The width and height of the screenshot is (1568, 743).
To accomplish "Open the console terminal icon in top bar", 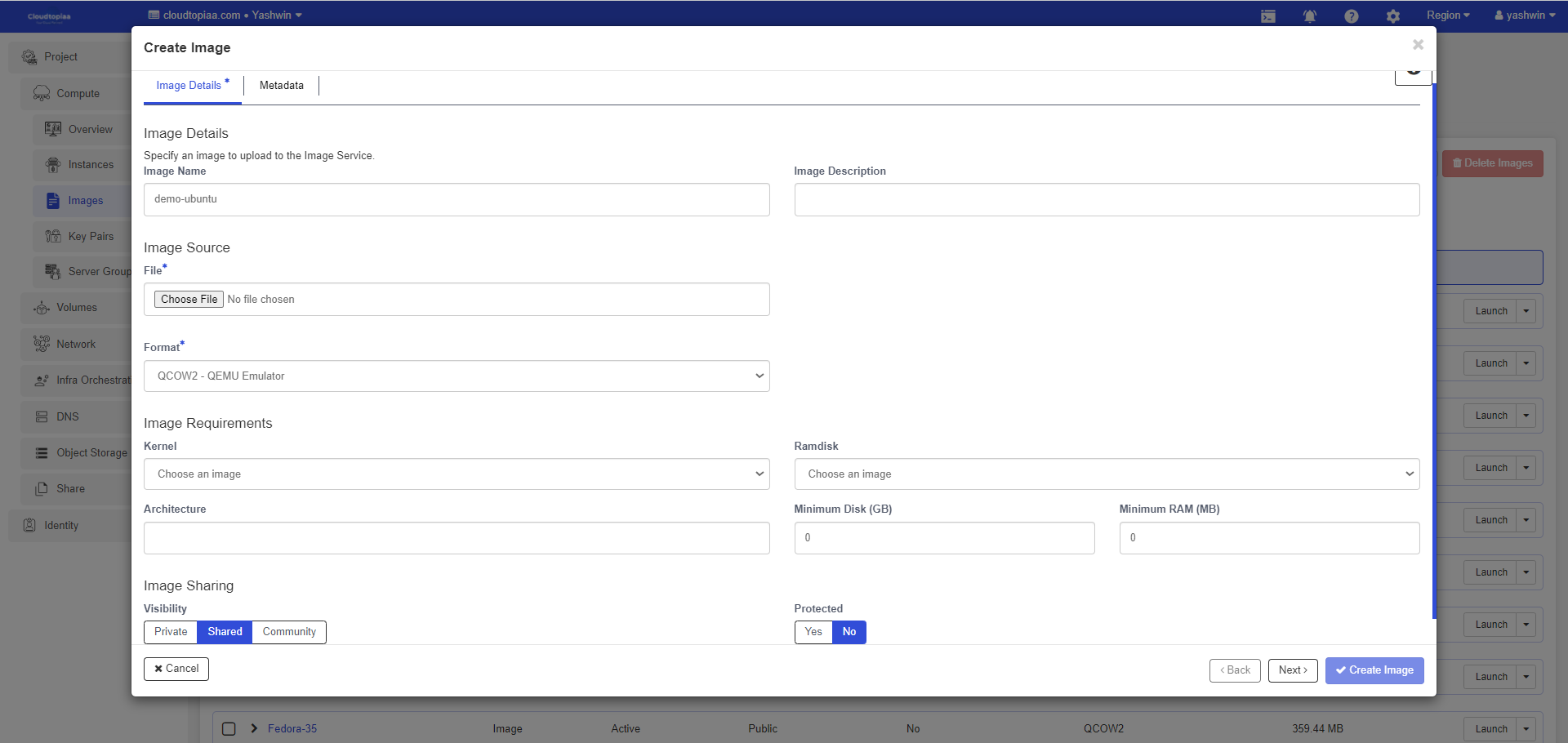I will 1267,16.
